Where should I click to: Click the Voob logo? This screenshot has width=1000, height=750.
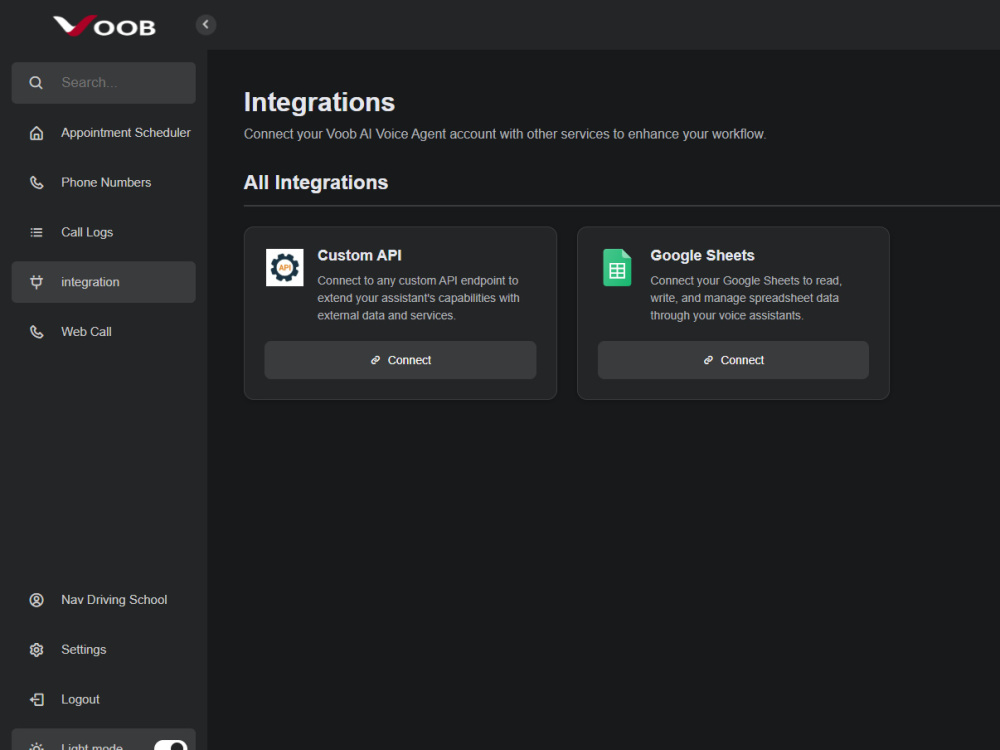(x=105, y=26)
